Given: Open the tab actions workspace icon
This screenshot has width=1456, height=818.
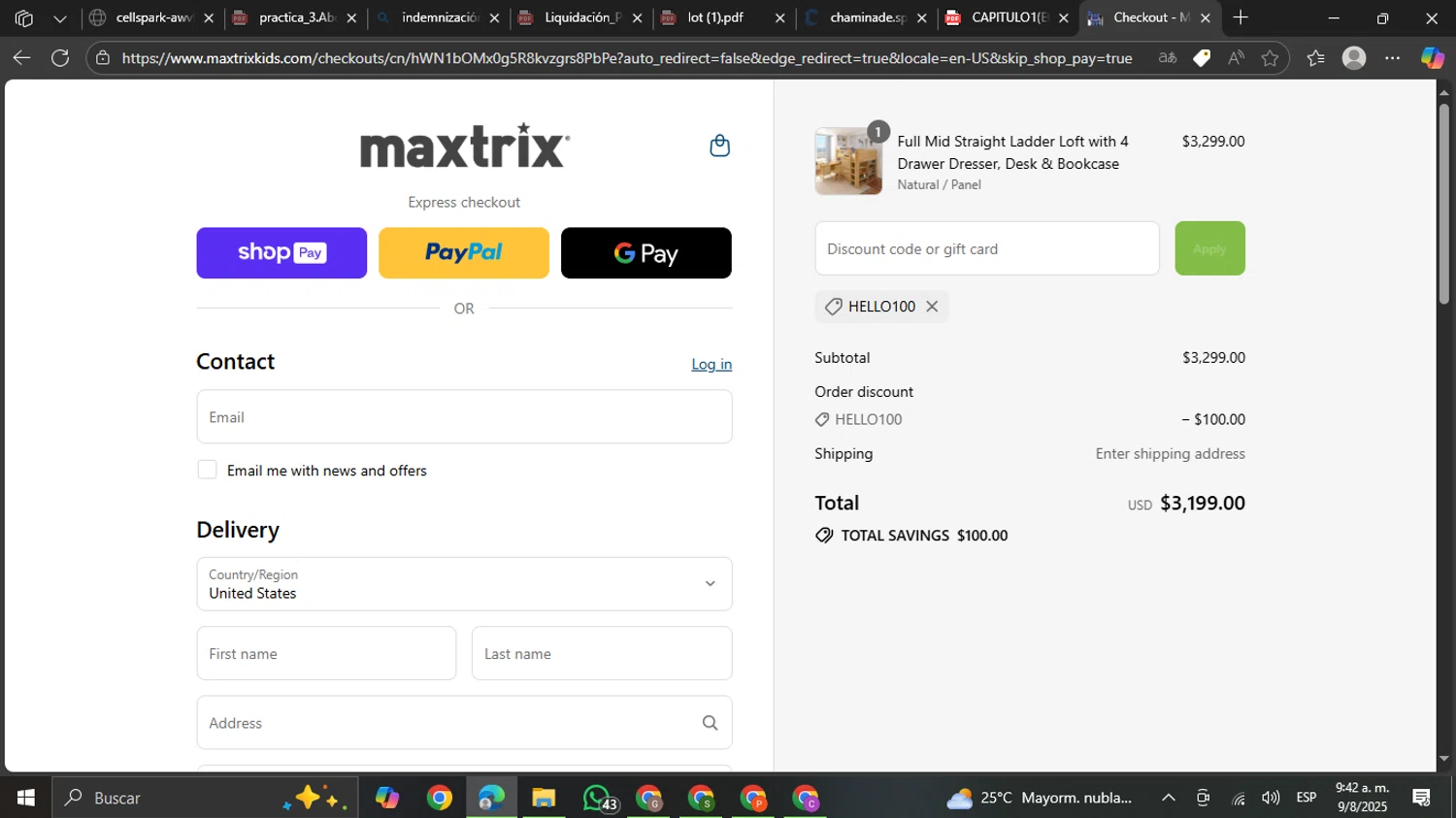Looking at the screenshot, I should [x=24, y=17].
